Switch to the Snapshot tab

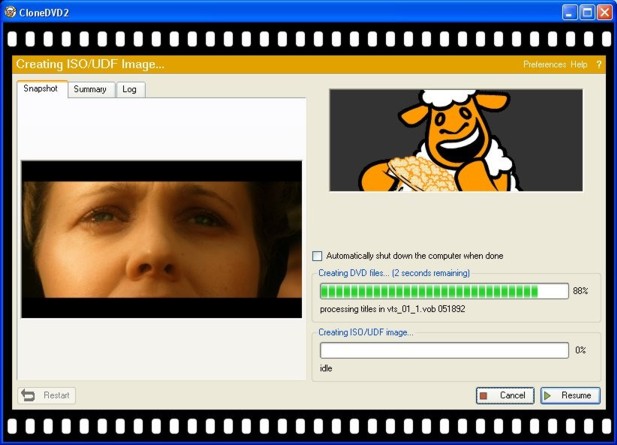(41, 89)
